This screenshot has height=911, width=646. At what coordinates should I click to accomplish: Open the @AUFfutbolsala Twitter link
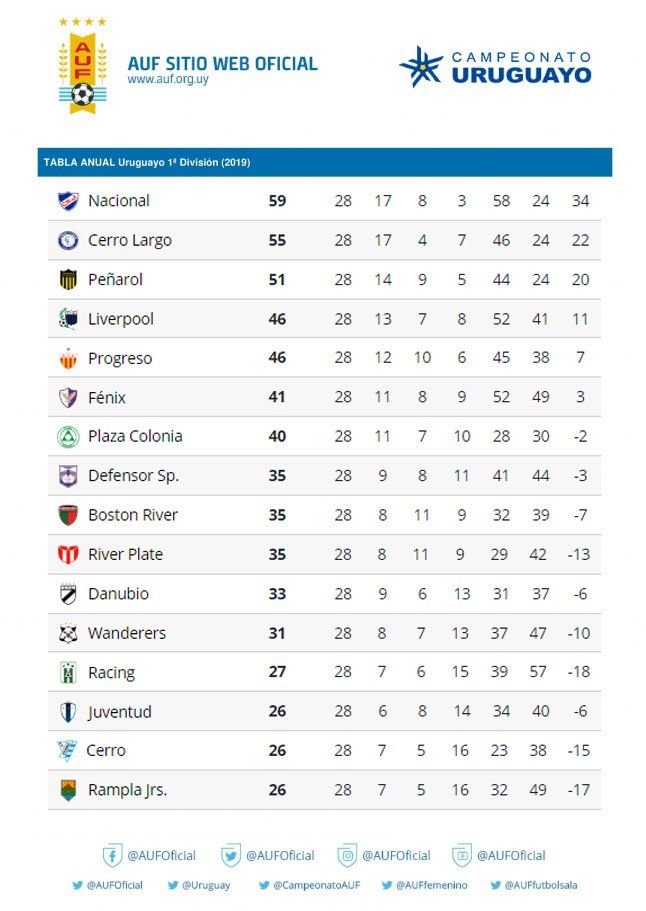coord(540,885)
